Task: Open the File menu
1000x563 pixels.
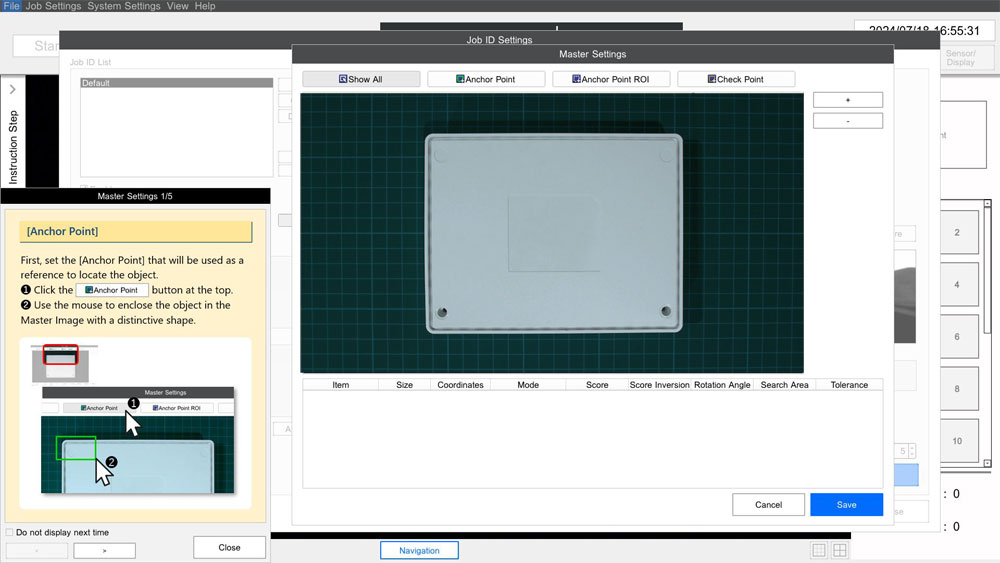Action: click(11, 6)
